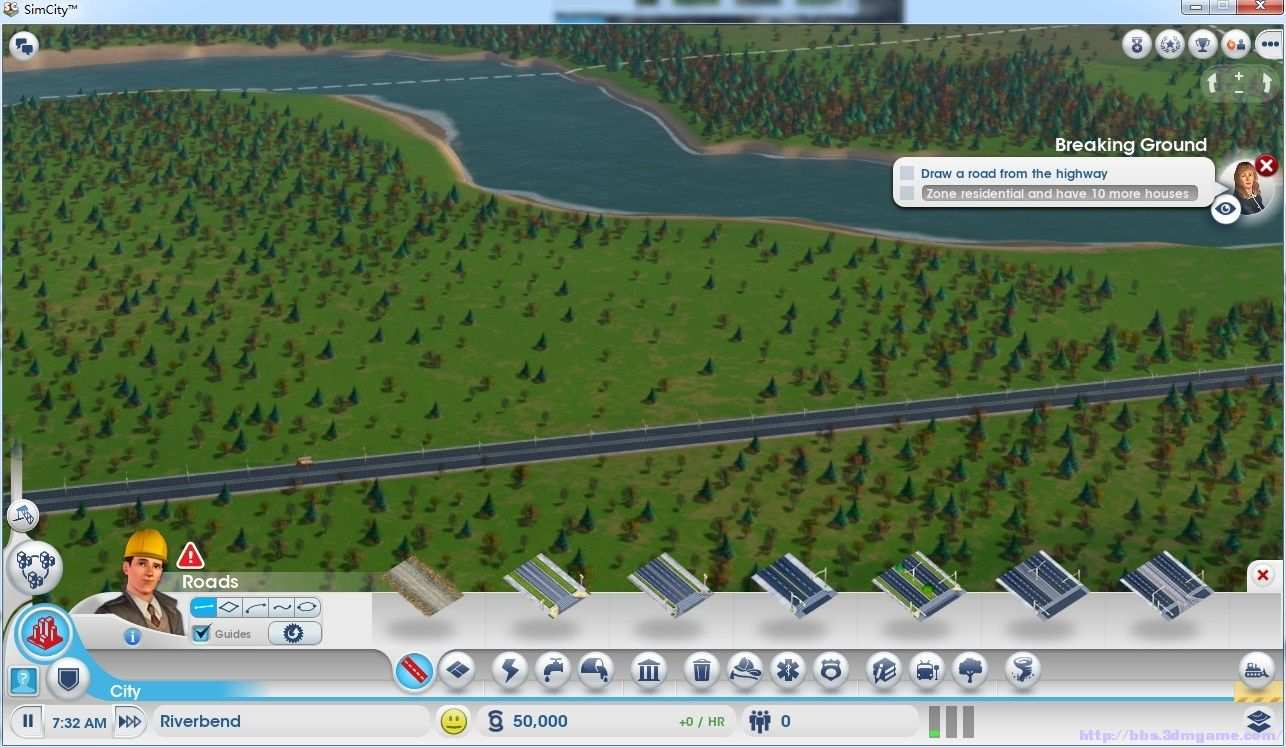The image size is (1286, 748).
Task: Open the star wreath challenges icon
Action: [x=1169, y=44]
